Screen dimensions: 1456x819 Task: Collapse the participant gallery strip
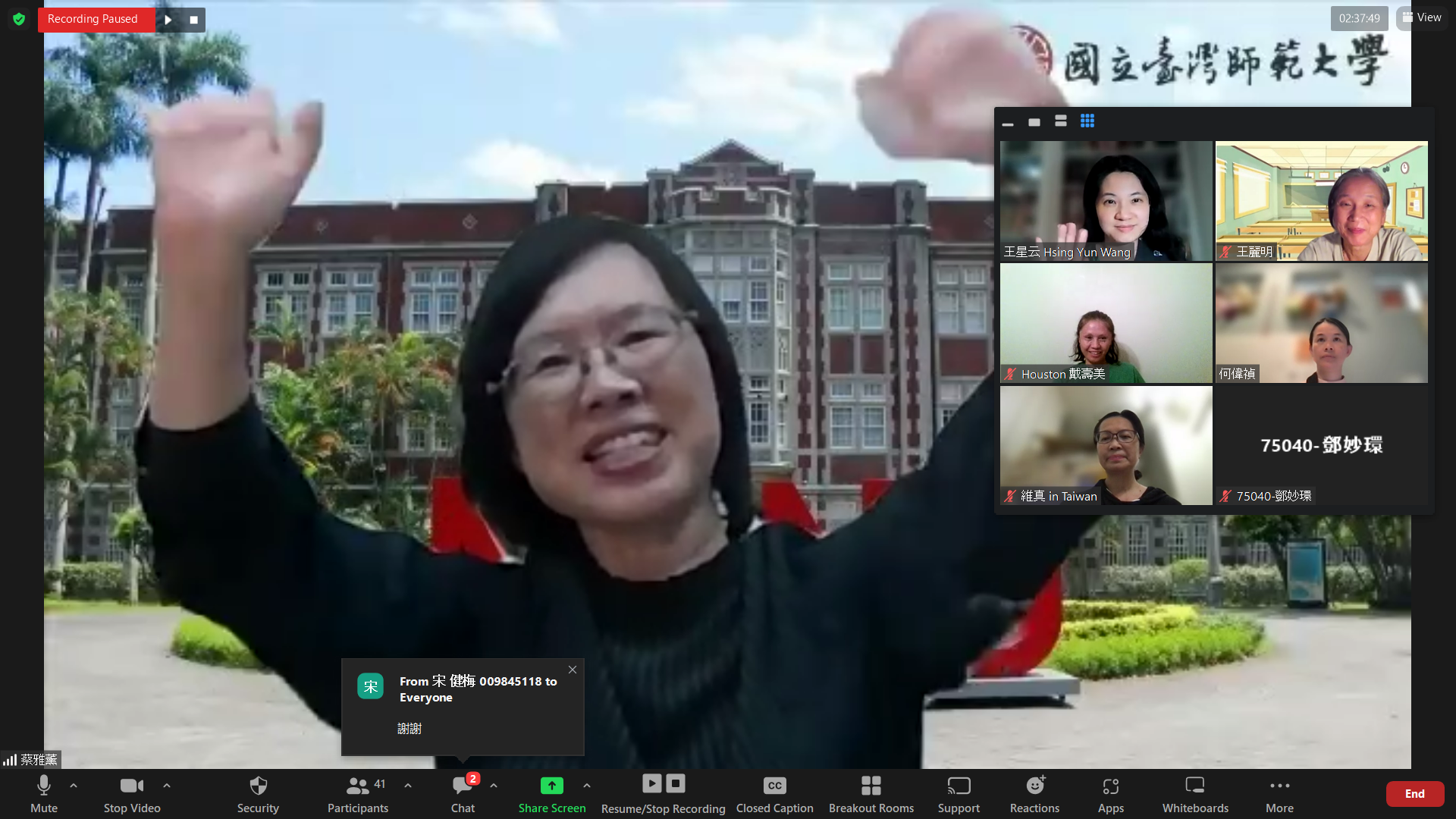1008,121
